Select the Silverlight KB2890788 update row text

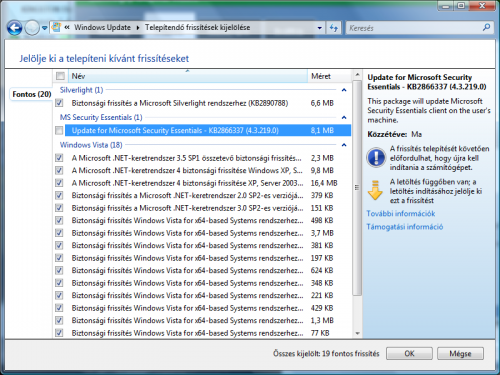[180, 103]
